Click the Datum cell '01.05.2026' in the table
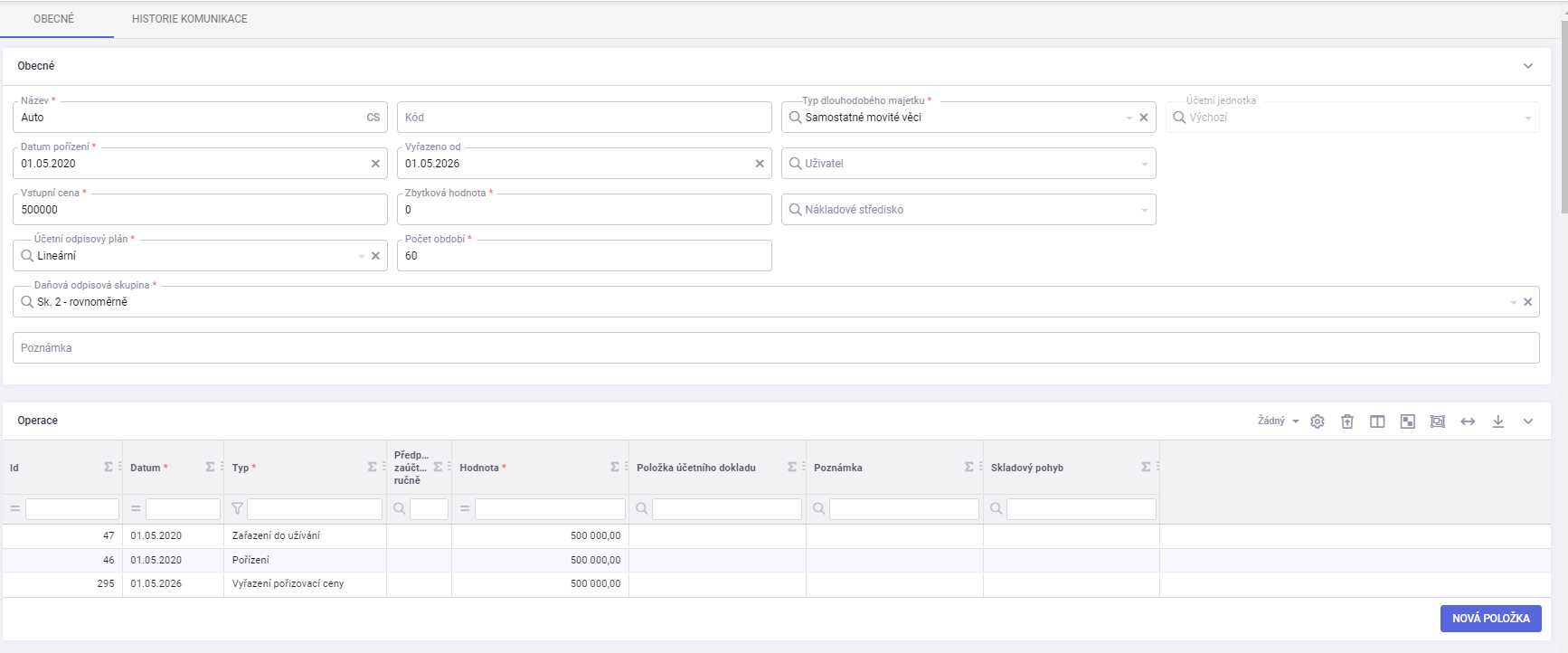The image size is (1568, 653). point(156,584)
